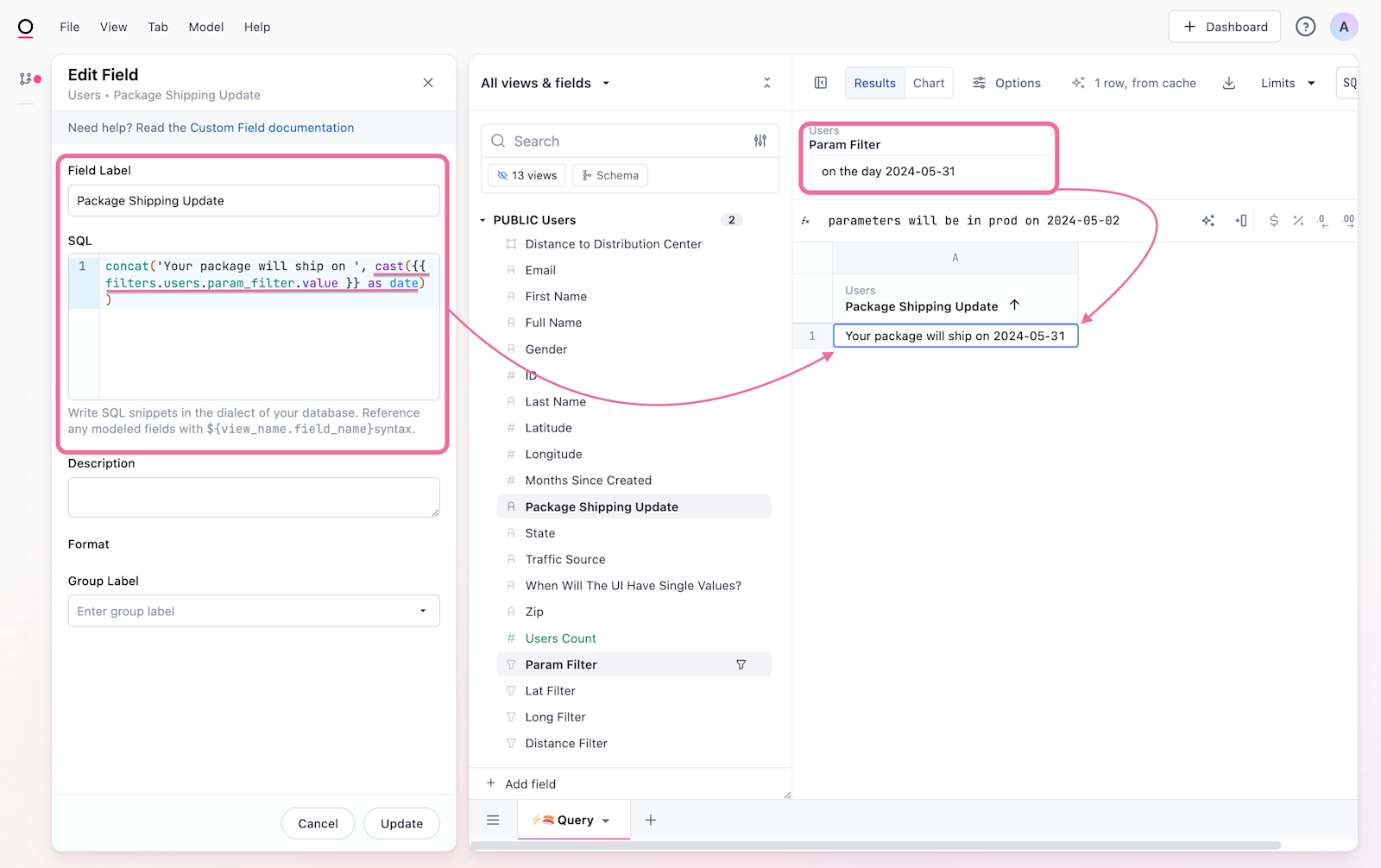The height and width of the screenshot is (868, 1381).
Task: Click the horizontal scrollbar at the bottom
Action: [875, 846]
